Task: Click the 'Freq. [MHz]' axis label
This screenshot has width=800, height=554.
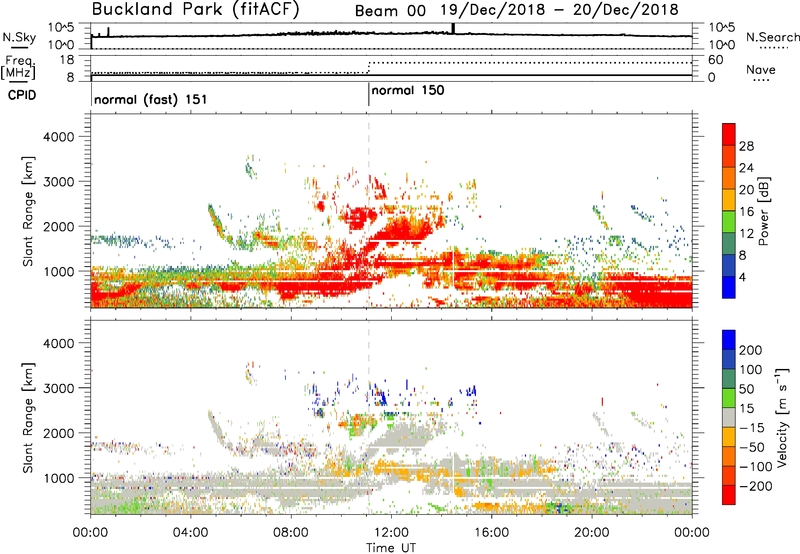Action: 18,67
